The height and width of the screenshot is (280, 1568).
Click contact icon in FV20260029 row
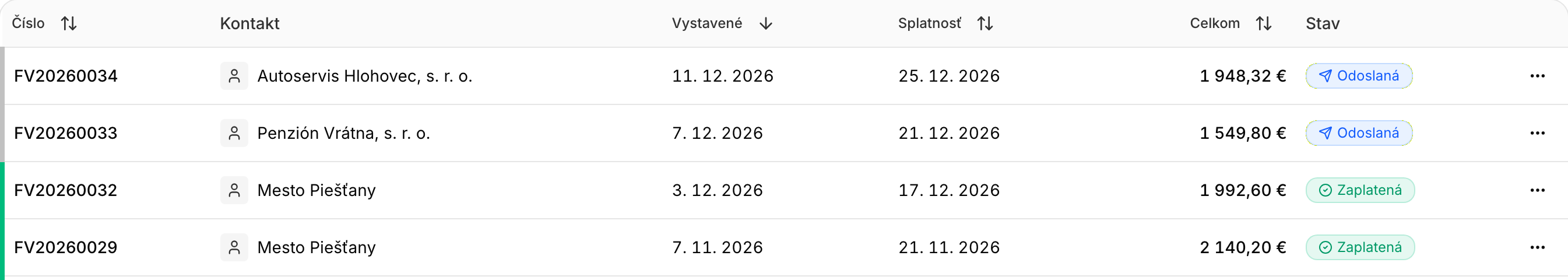[234, 248]
